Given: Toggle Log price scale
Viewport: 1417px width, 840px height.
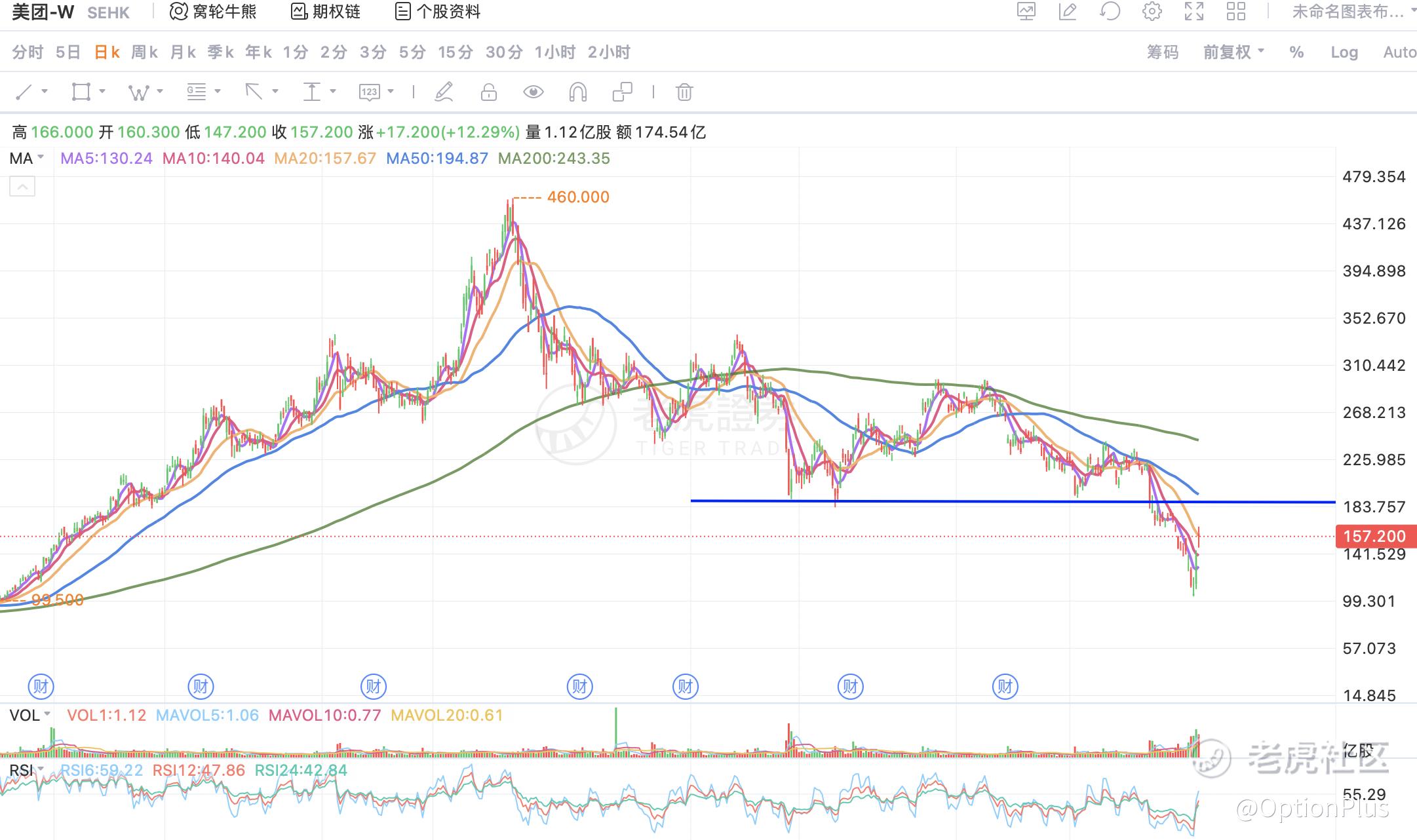Looking at the screenshot, I should click(1344, 52).
